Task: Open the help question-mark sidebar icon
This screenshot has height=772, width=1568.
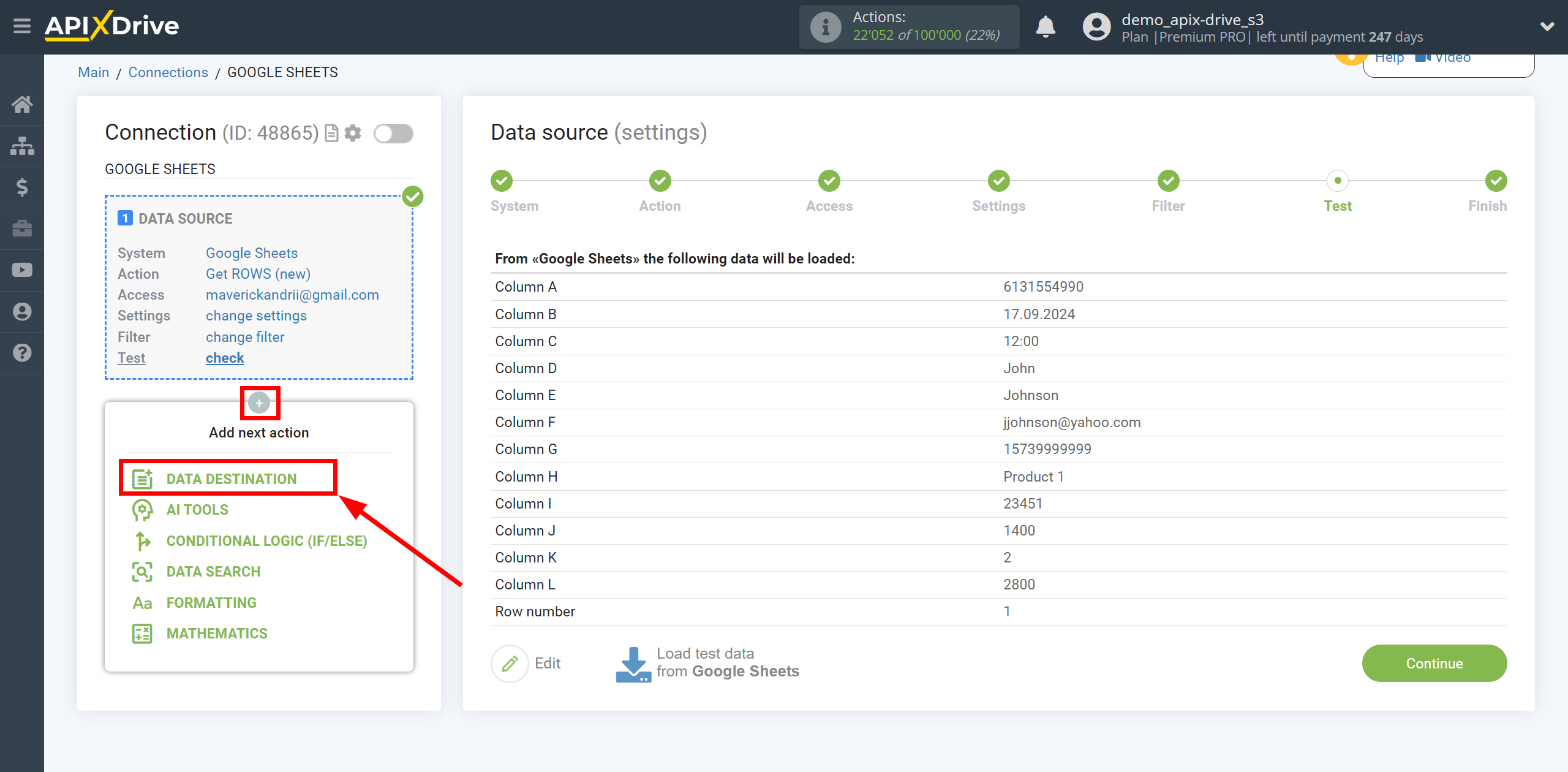Action: click(x=22, y=353)
